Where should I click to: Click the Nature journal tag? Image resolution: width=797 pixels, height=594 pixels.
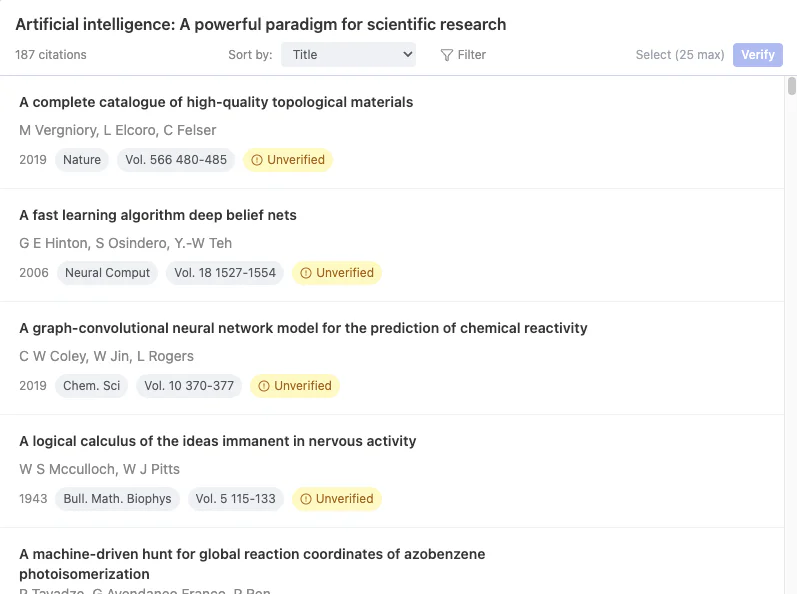point(82,160)
